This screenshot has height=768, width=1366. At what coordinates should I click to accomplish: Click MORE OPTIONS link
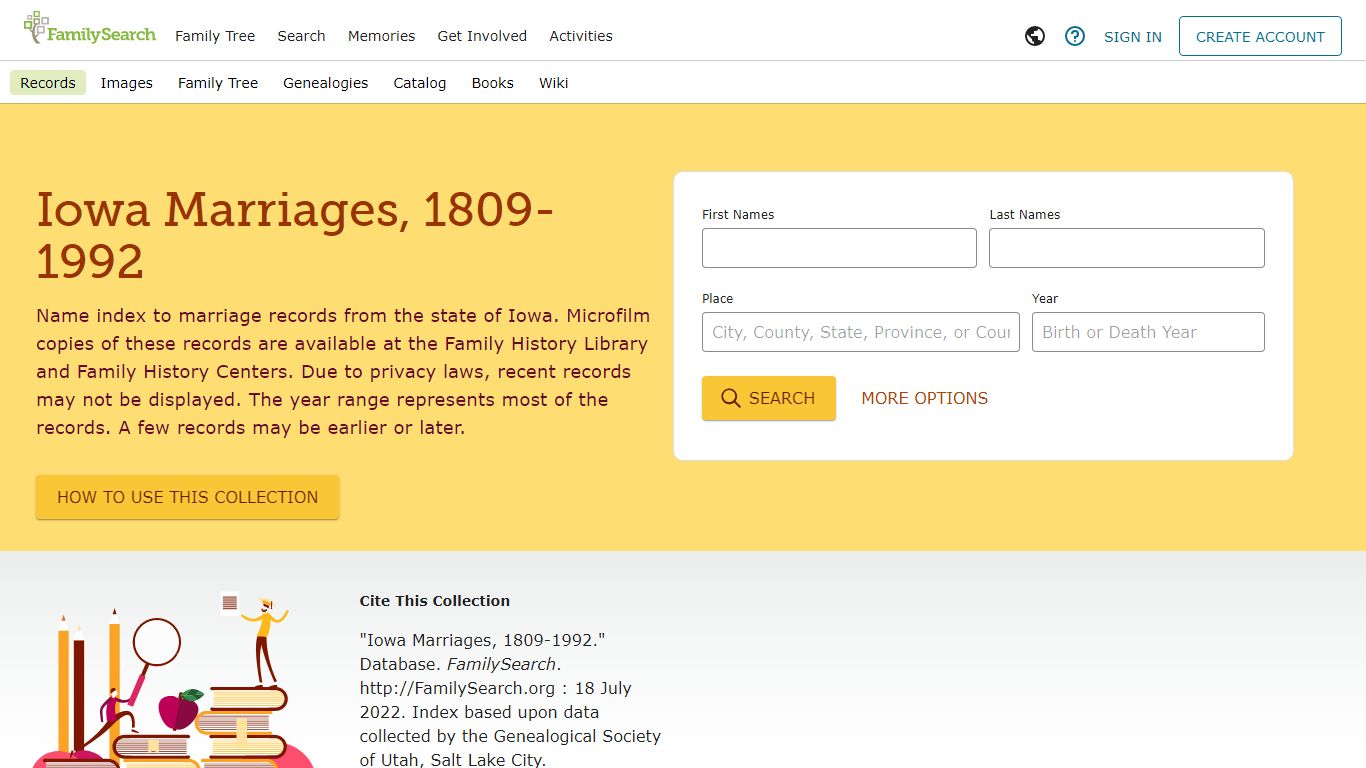coord(925,398)
